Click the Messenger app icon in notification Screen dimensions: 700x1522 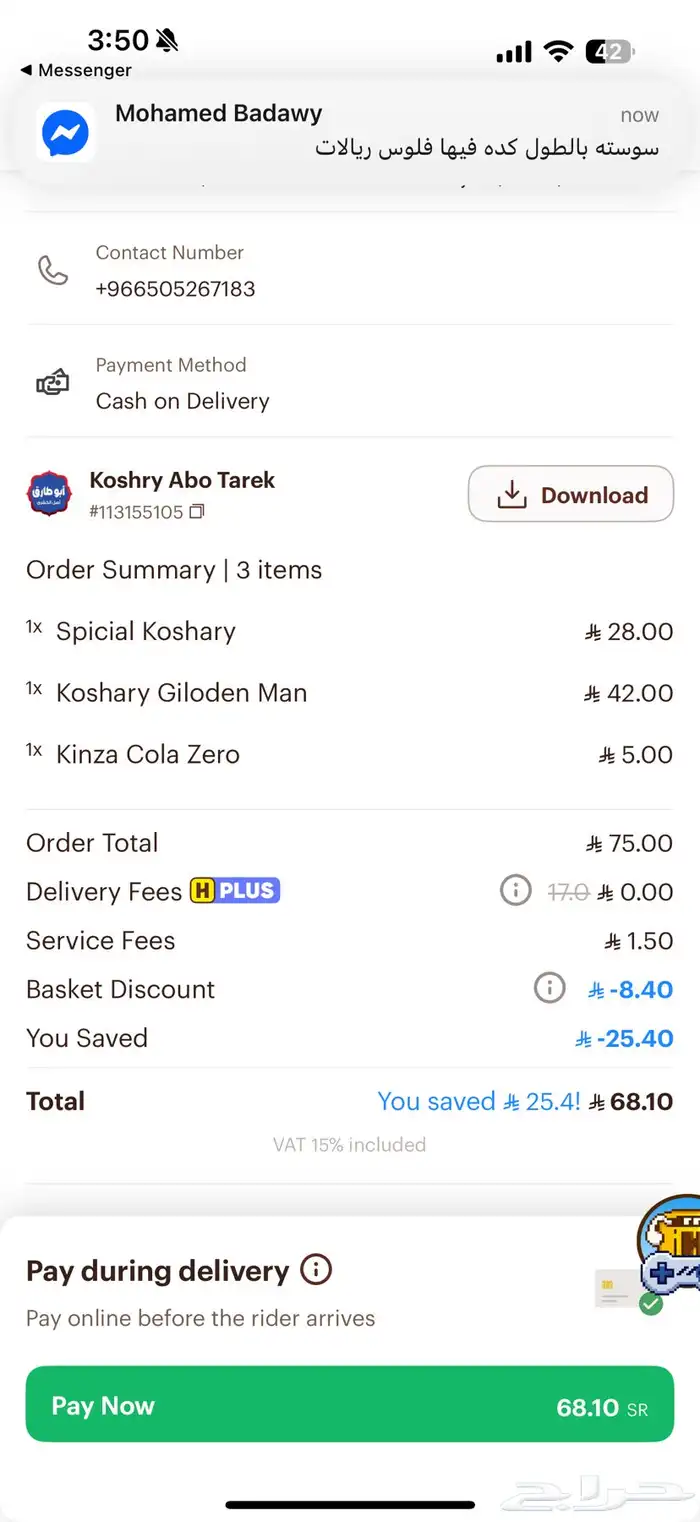tap(64, 131)
